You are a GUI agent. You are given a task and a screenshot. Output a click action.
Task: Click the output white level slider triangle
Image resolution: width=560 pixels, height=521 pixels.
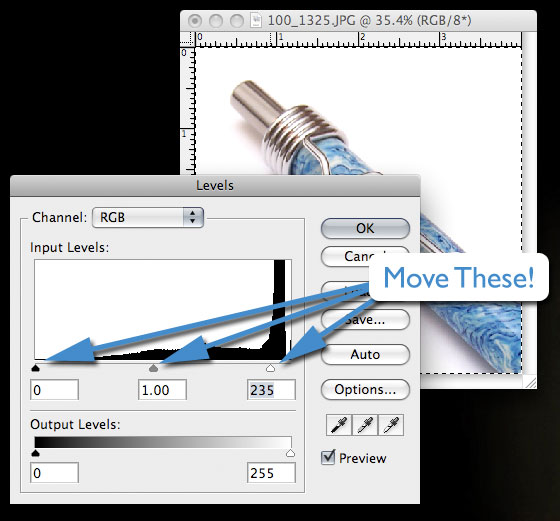(291, 453)
